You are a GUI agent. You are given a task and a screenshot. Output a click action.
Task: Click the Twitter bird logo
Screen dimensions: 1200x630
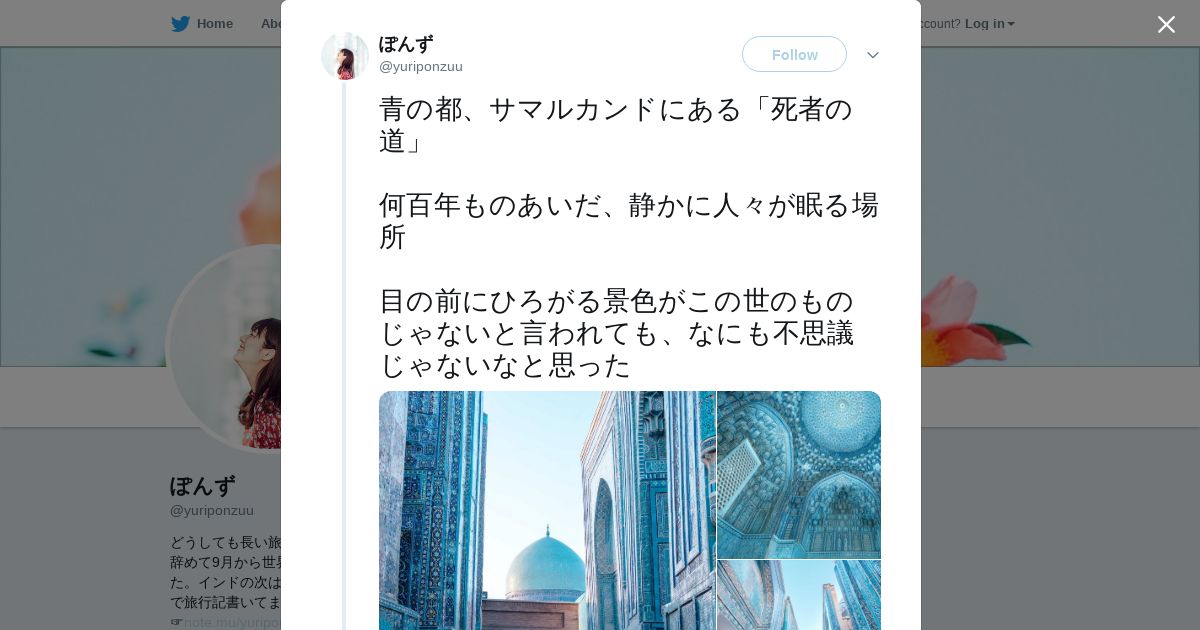180,23
